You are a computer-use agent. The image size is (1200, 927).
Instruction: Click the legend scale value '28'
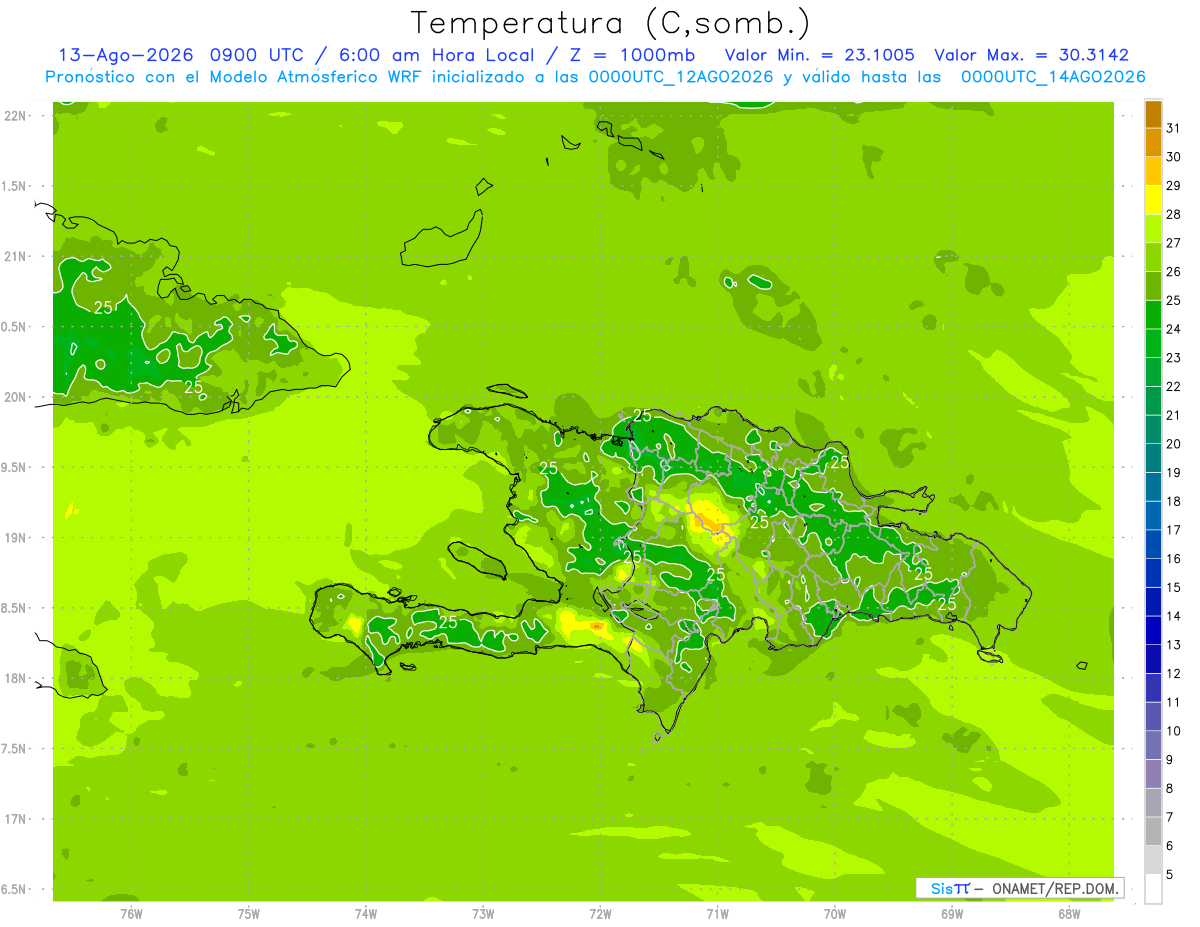[1174, 214]
